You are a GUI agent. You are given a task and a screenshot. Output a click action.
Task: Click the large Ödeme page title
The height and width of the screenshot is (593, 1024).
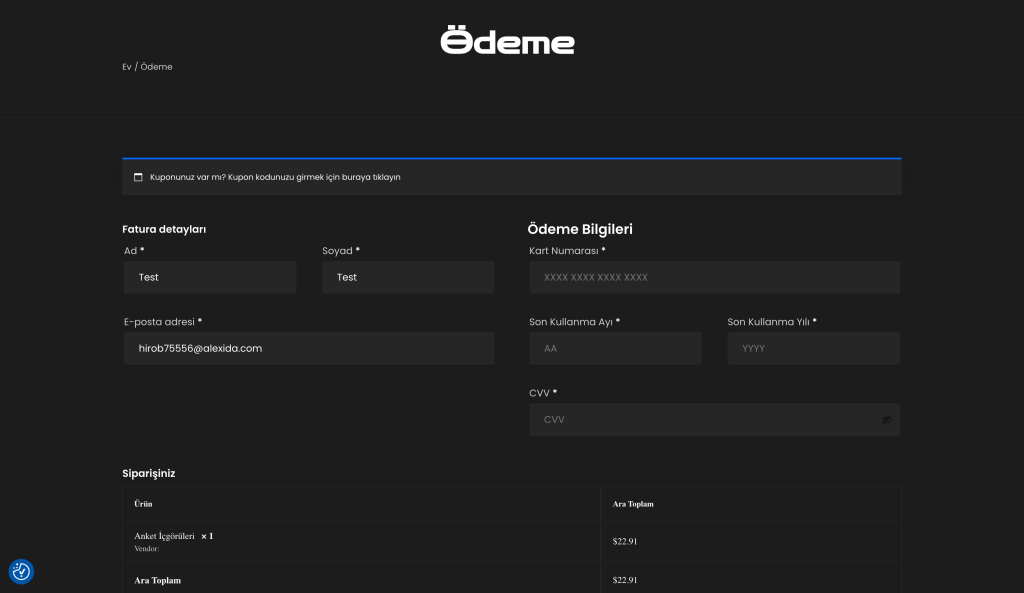[508, 41]
